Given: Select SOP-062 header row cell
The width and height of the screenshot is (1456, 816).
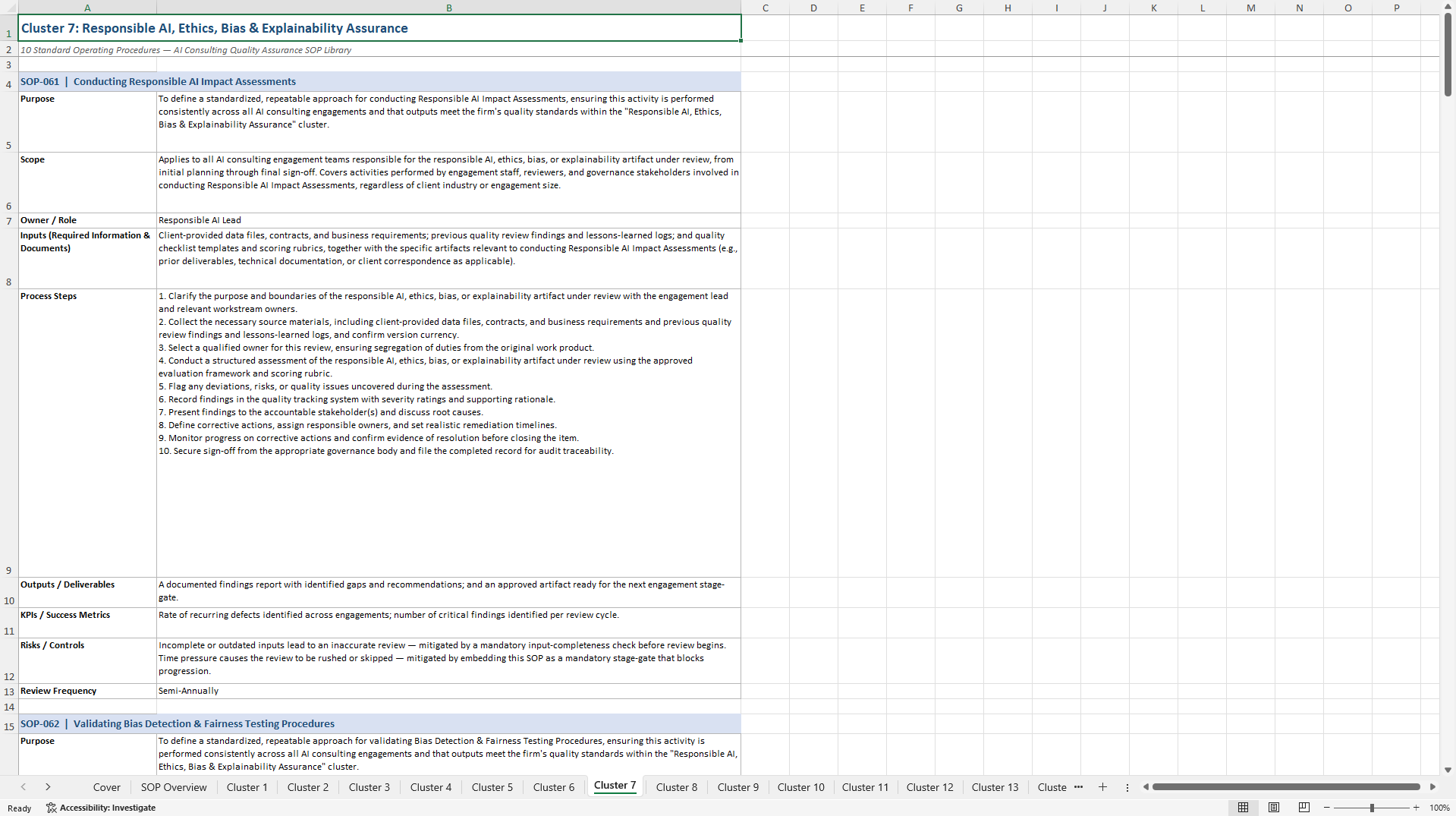Looking at the screenshot, I should point(380,724).
